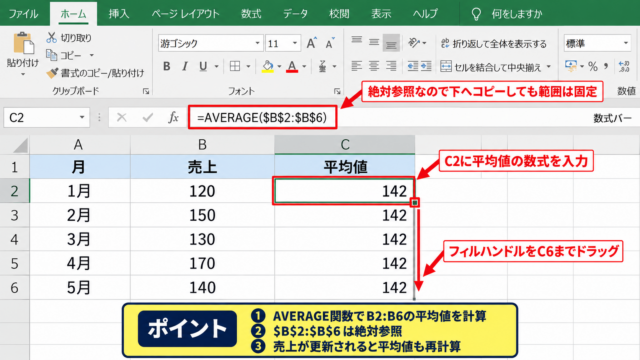Apply the comma style icon

[x=606, y=66]
